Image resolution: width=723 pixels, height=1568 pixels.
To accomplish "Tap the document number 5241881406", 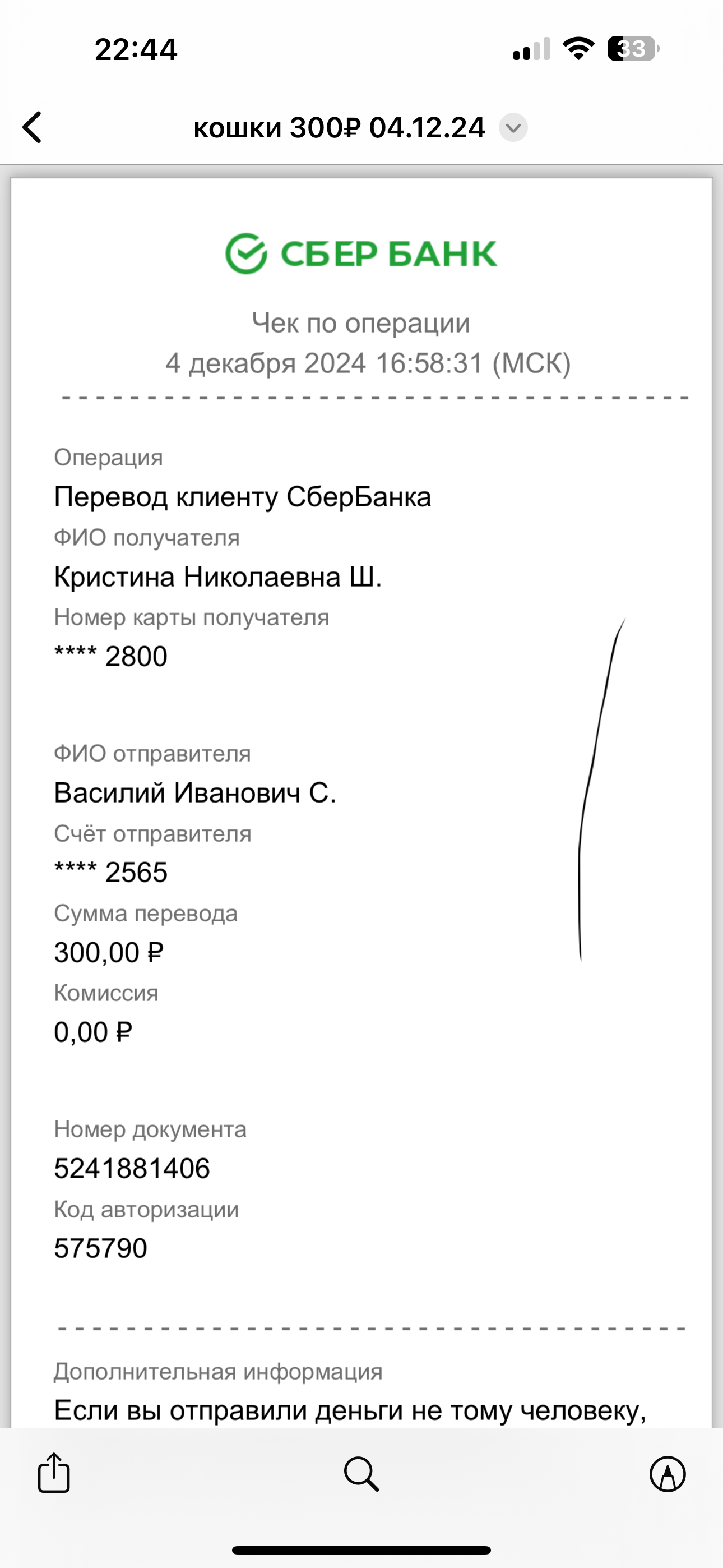I will tap(132, 1169).
